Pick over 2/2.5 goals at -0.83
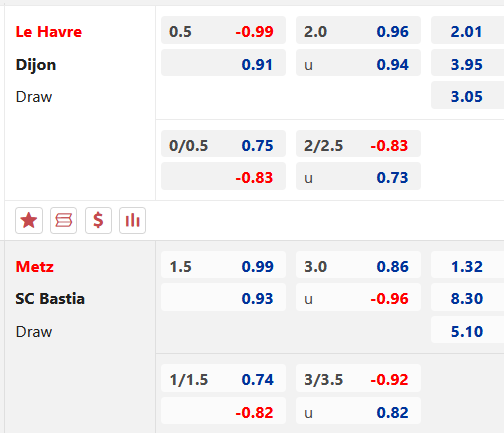504x433 pixels. click(358, 144)
